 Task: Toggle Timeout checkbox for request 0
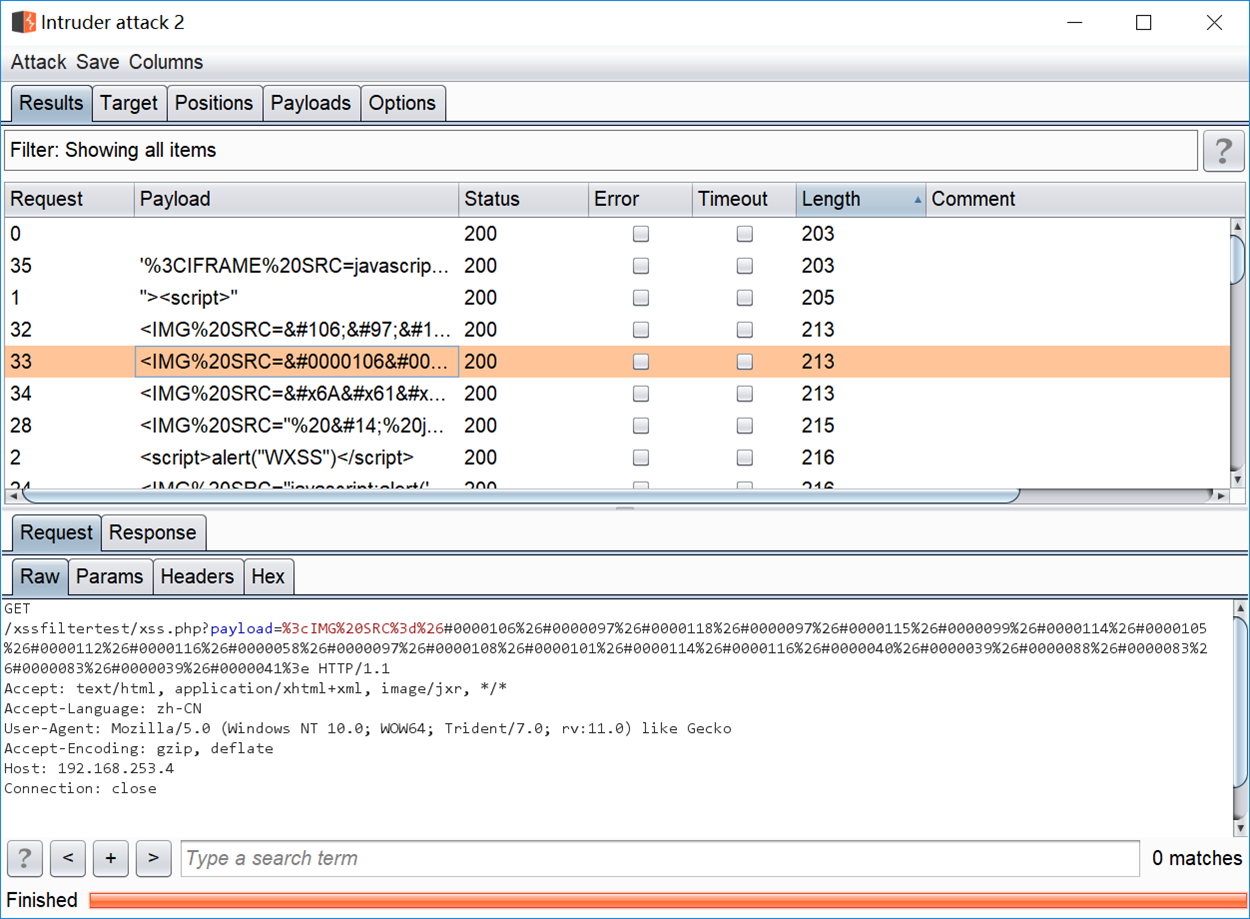coord(744,234)
